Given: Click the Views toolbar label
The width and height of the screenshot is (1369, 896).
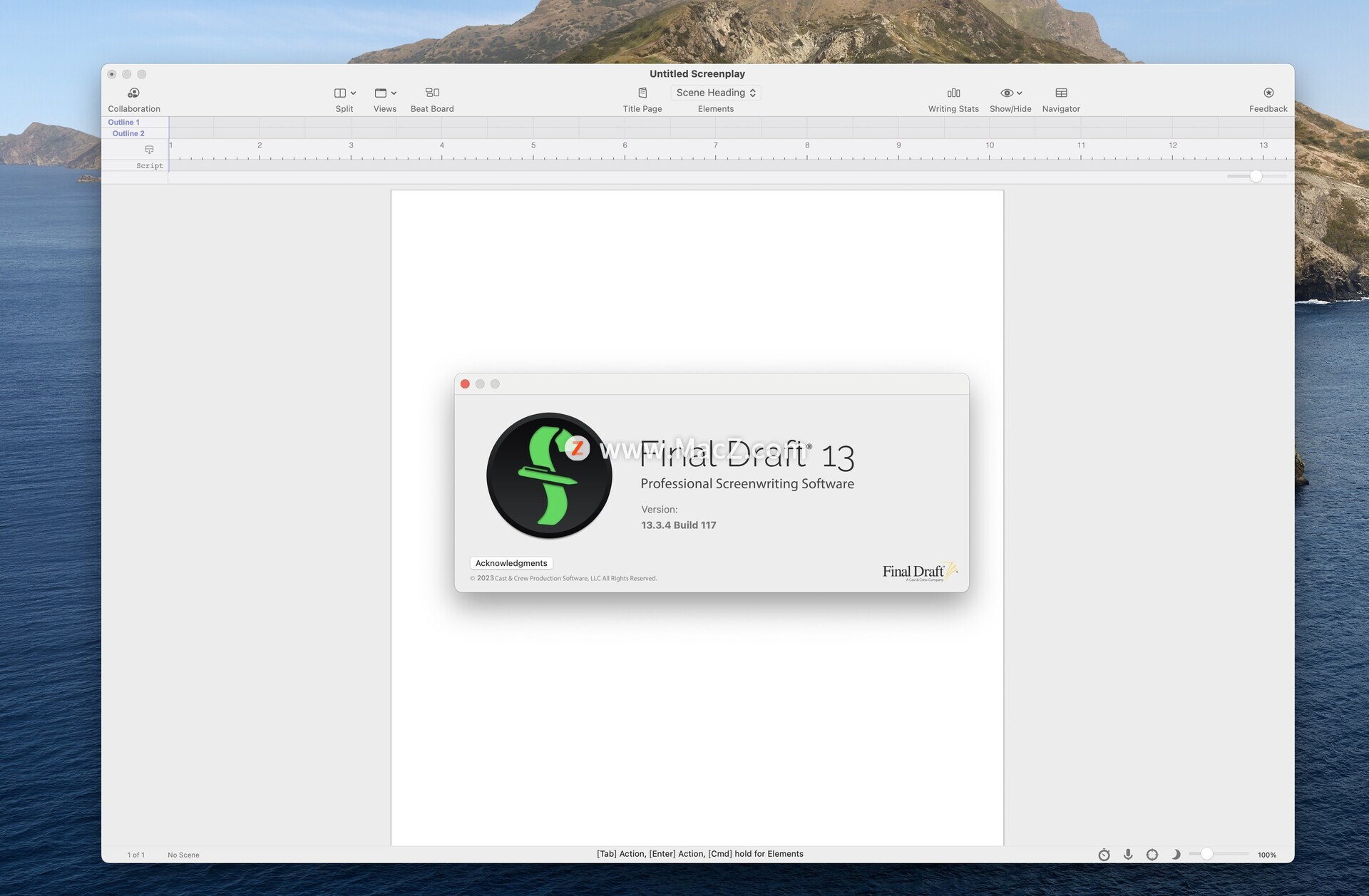Looking at the screenshot, I should (385, 109).
